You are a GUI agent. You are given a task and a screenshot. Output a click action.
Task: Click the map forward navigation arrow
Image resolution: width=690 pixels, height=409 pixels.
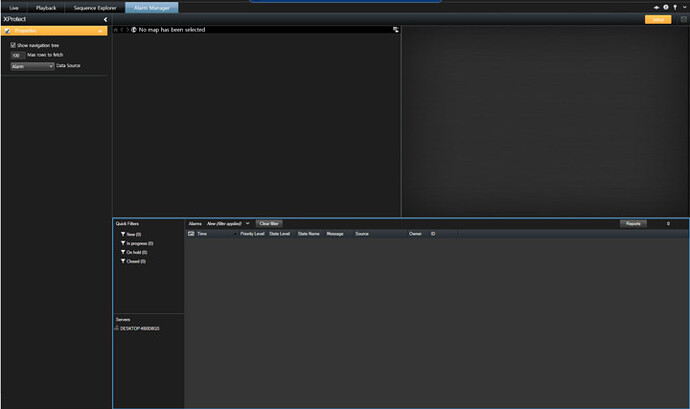point(126,30)
